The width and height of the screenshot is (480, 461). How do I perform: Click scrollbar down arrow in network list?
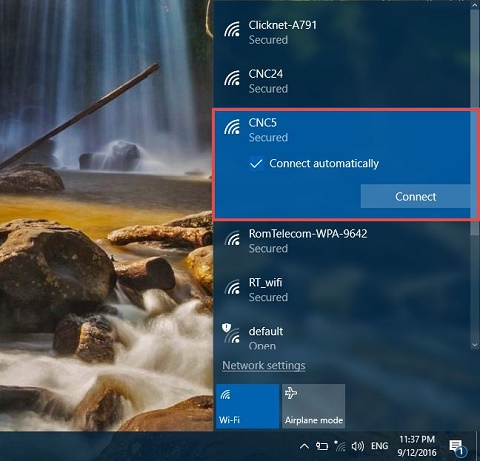pyautogui.click(x=475, y=345)
